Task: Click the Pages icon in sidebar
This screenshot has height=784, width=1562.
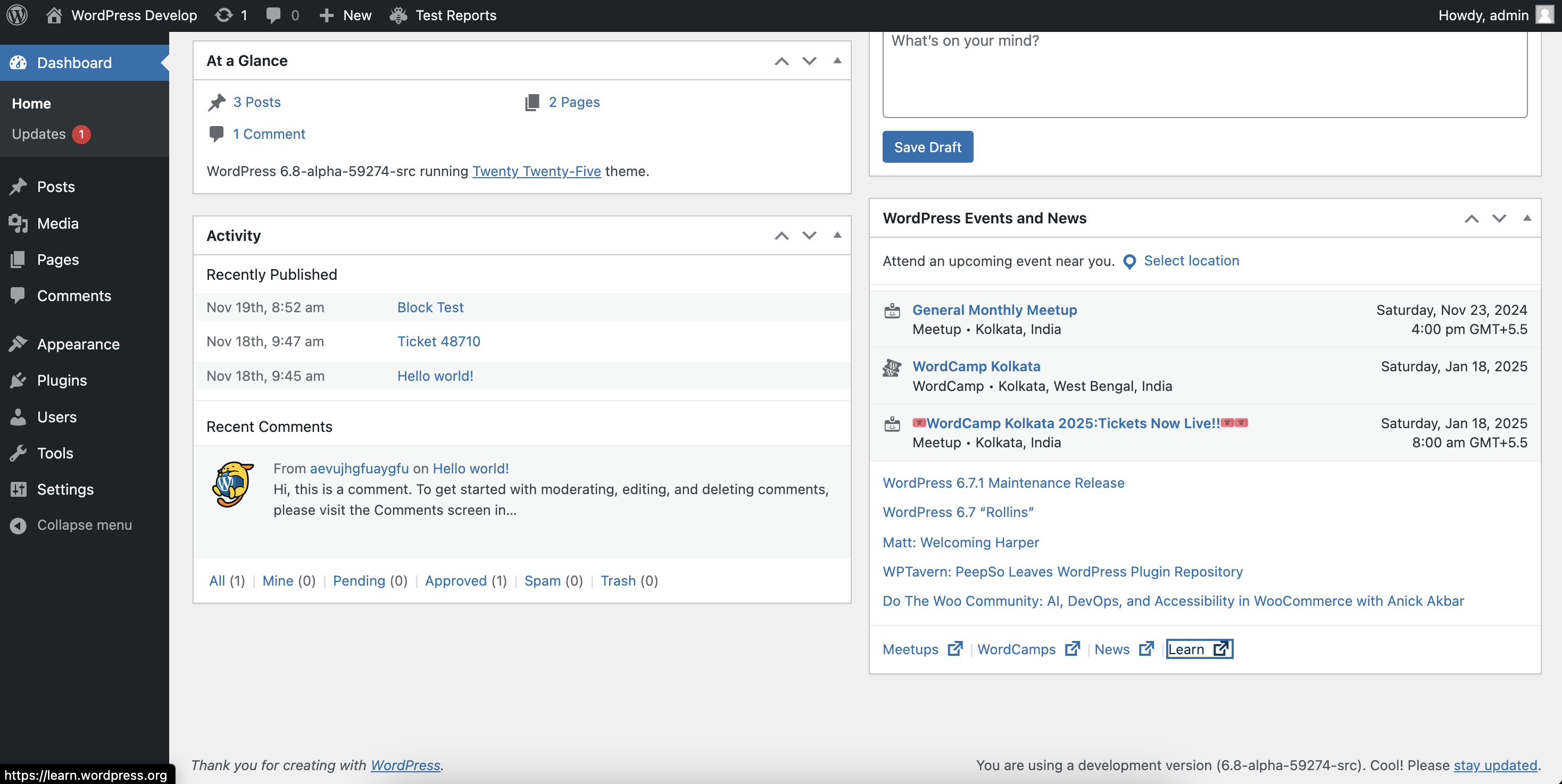Action: pos(18,260)
